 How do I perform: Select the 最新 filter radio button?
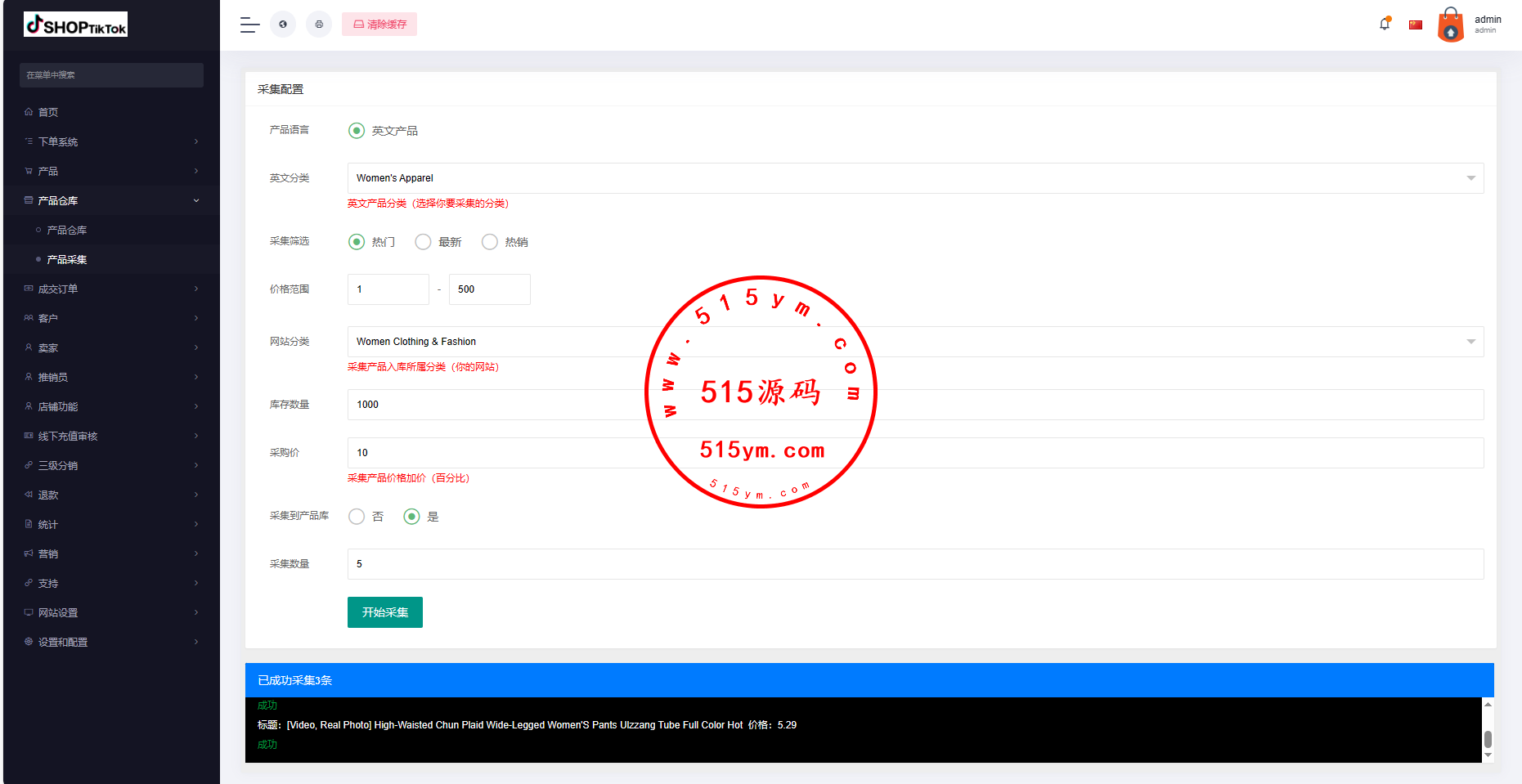[x=423, y=242]
